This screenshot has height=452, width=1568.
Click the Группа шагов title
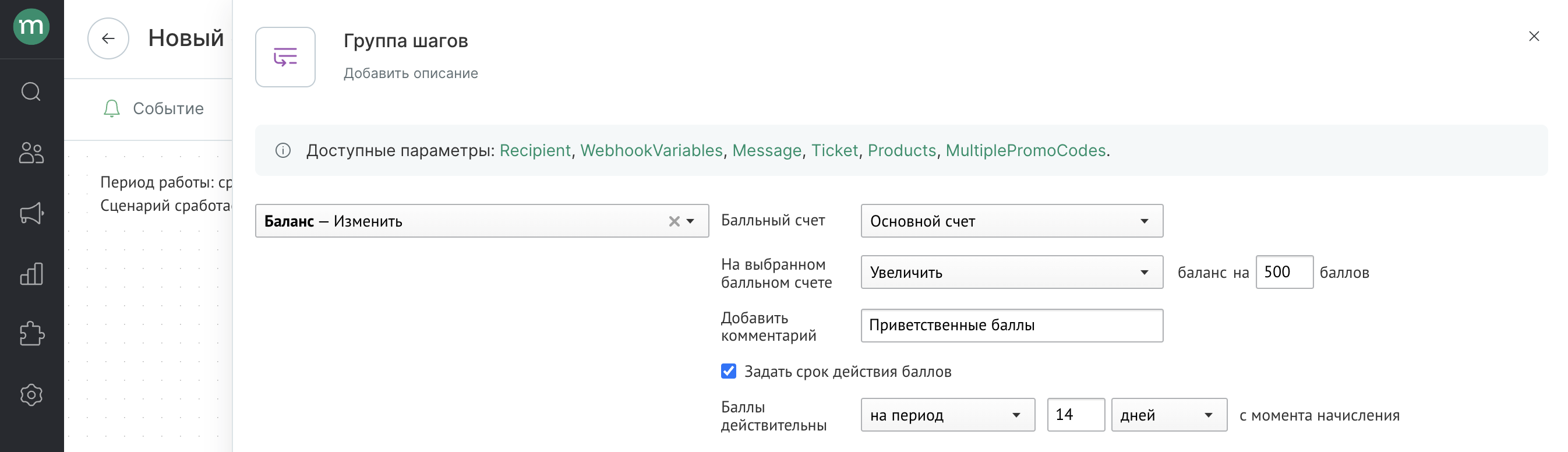click(405, 41)
